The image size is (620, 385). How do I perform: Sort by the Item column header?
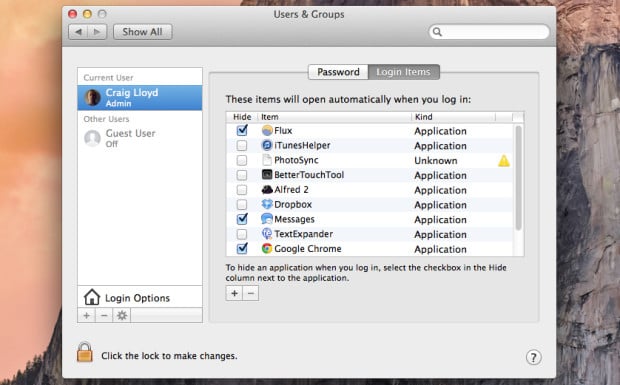[x=335, y=117]
